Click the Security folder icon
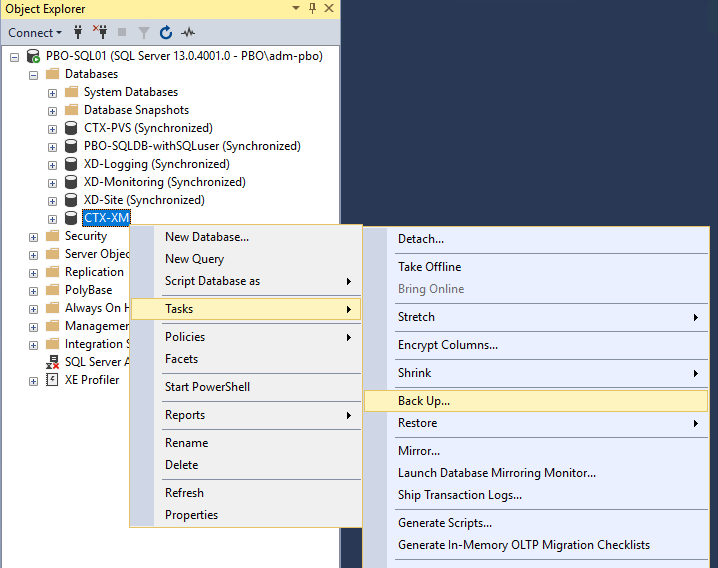 coord(53,235)
